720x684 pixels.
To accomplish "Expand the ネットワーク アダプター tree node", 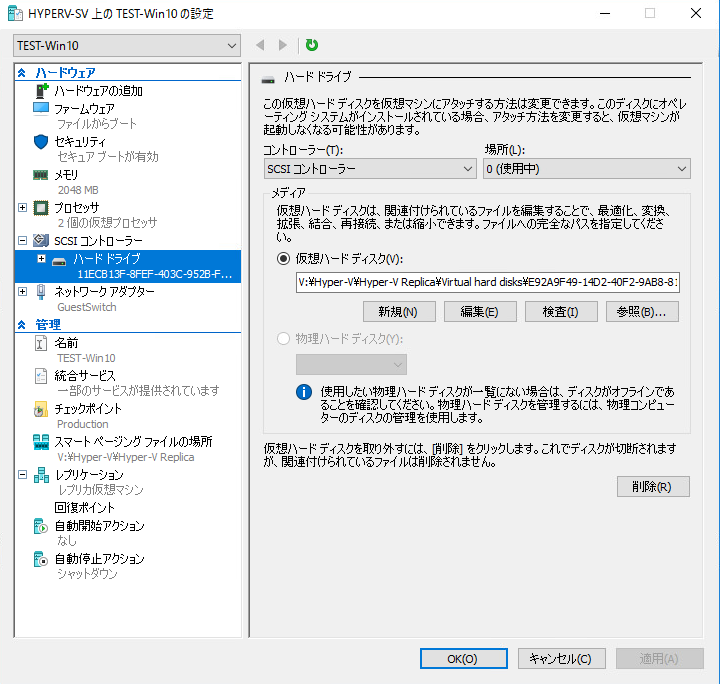I will tap(22, 292).
